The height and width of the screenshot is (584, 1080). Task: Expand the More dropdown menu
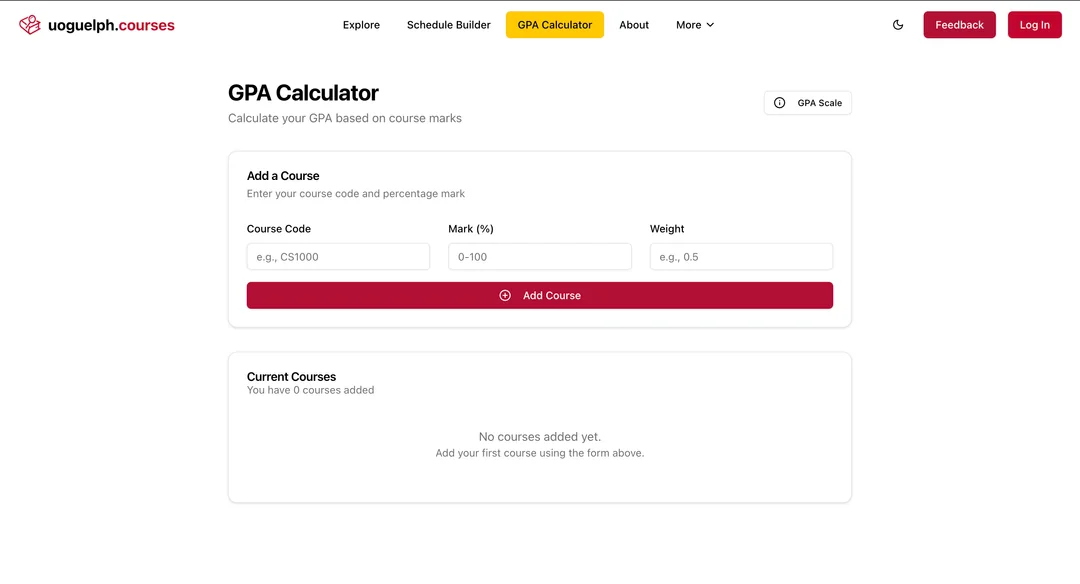tap(694, 25)
